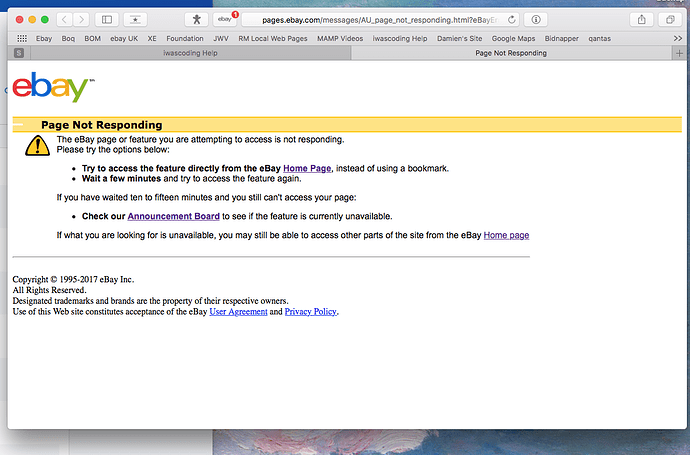
Task: Follow the Home page link ending the paragraph
Action: 506,235
